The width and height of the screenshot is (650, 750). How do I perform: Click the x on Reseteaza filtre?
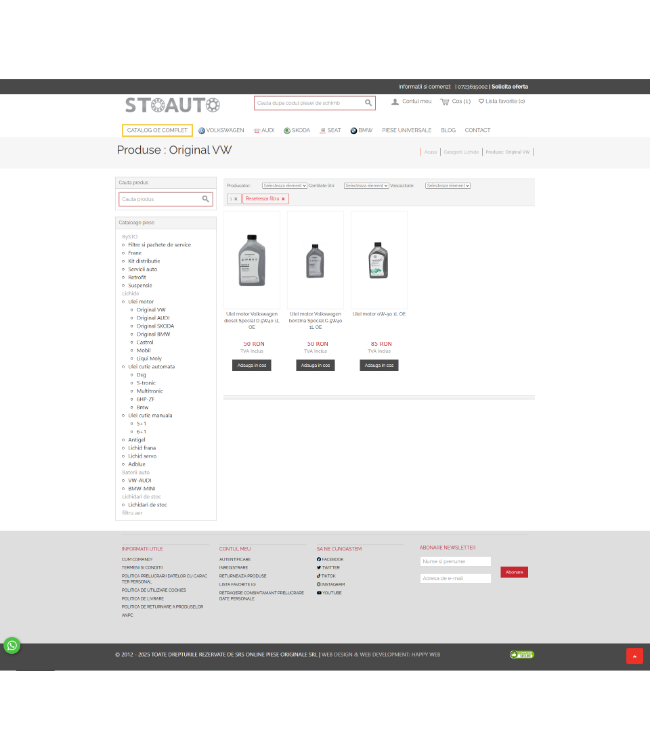283,199
